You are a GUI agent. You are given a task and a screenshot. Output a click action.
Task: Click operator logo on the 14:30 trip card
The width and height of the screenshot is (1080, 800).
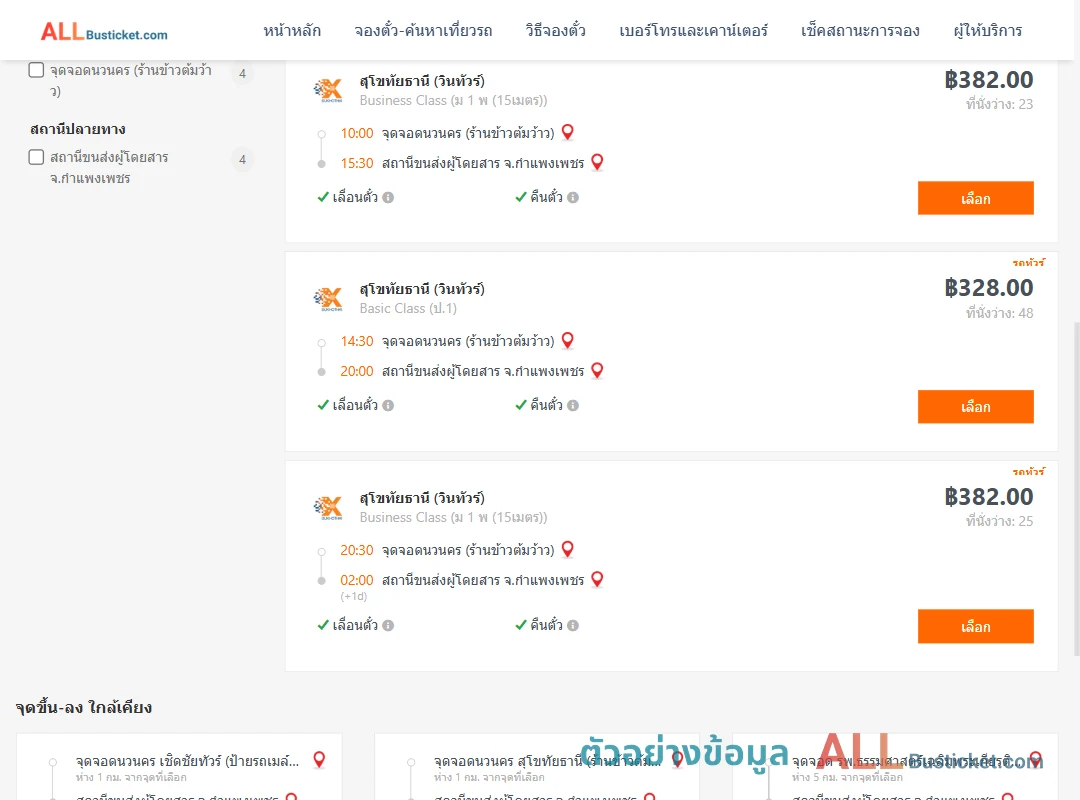pyautogui.click(x=328, y=299)
